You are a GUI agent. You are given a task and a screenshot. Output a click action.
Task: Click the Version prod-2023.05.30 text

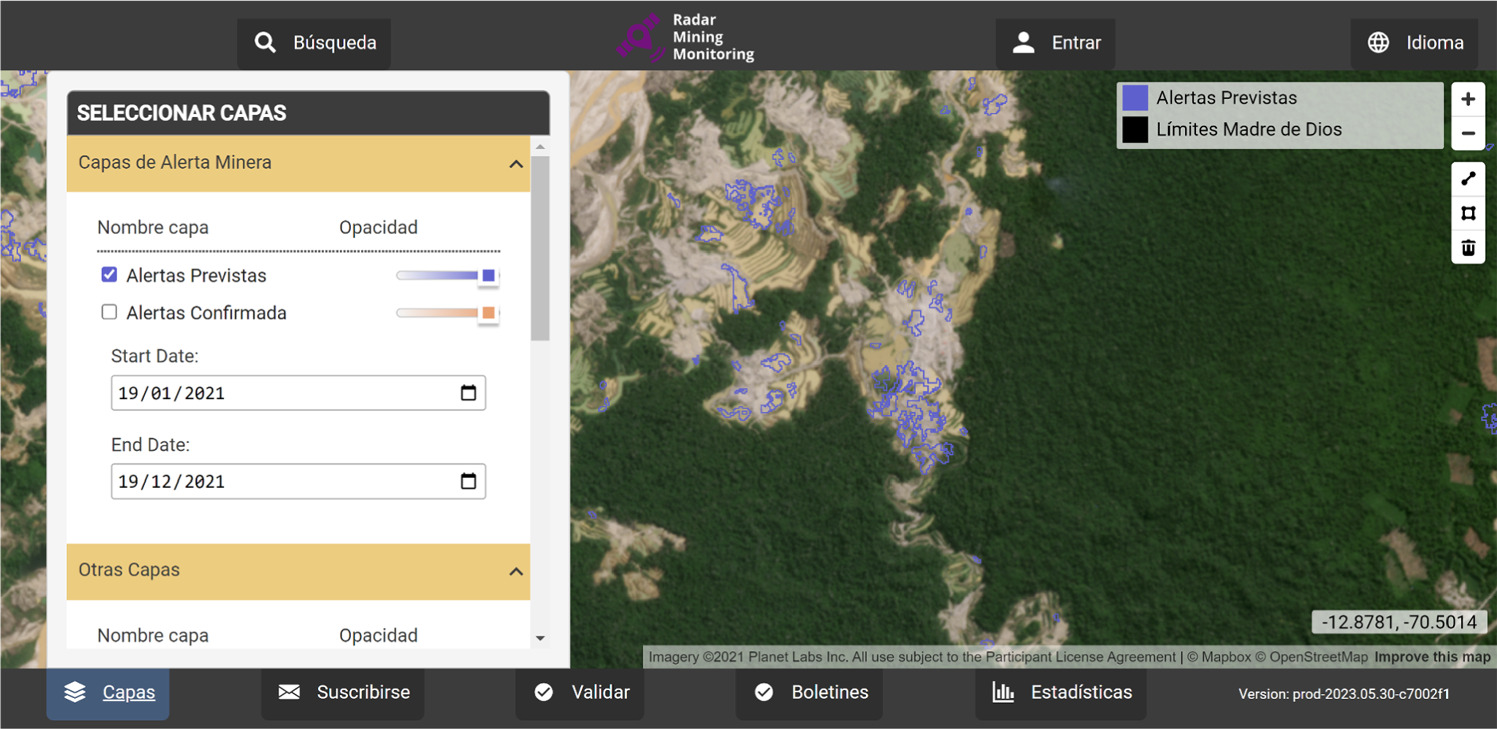coord(1344,693)
